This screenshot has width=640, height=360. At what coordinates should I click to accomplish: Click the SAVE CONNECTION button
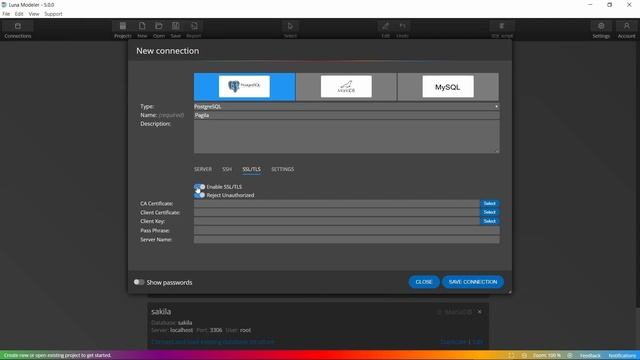point(473,282)
